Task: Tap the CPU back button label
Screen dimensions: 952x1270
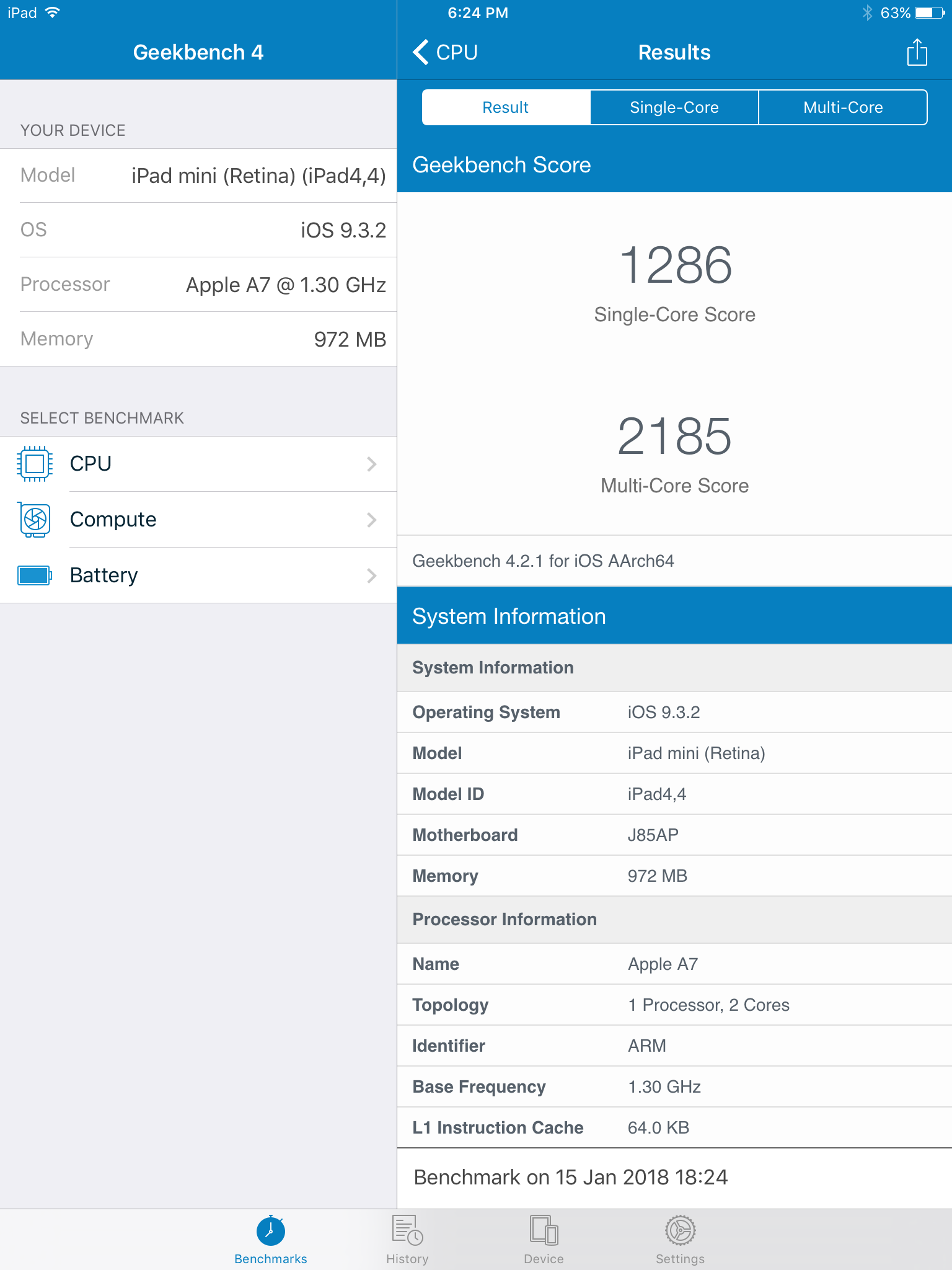Action: pos(457,52)
